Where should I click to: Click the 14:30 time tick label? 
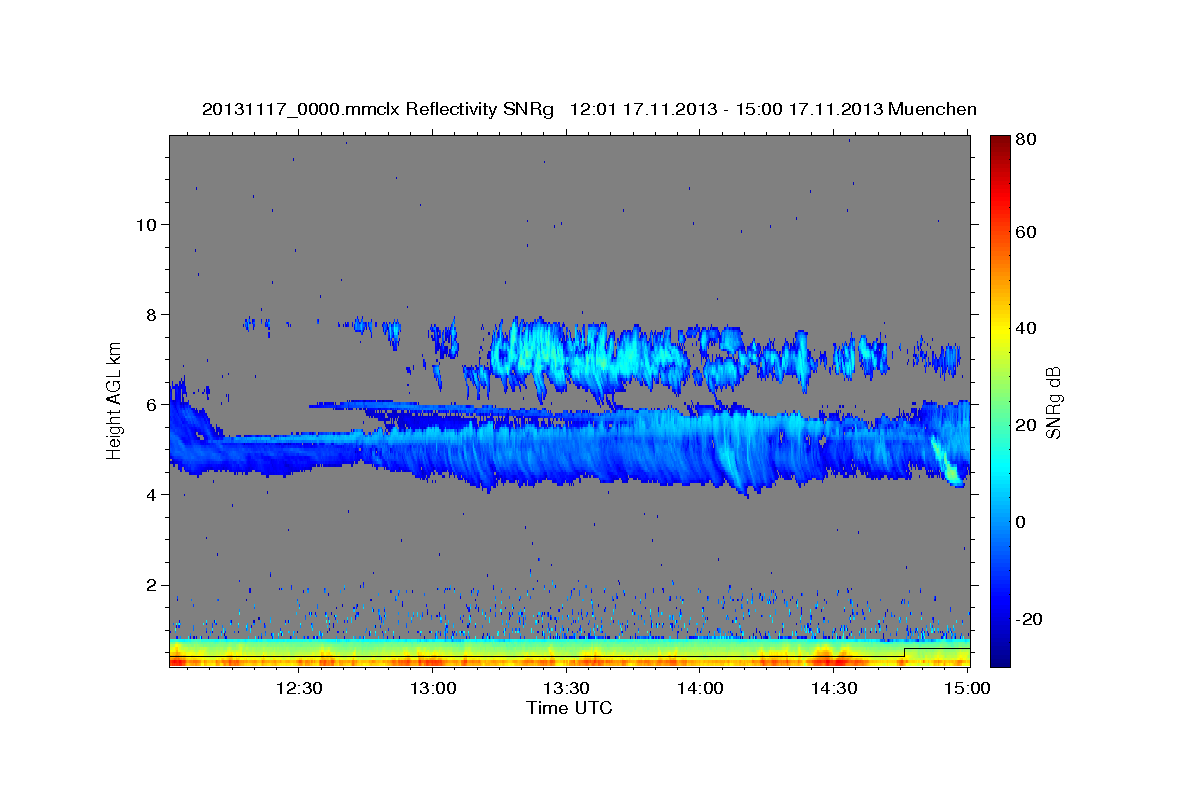(834, 688)
